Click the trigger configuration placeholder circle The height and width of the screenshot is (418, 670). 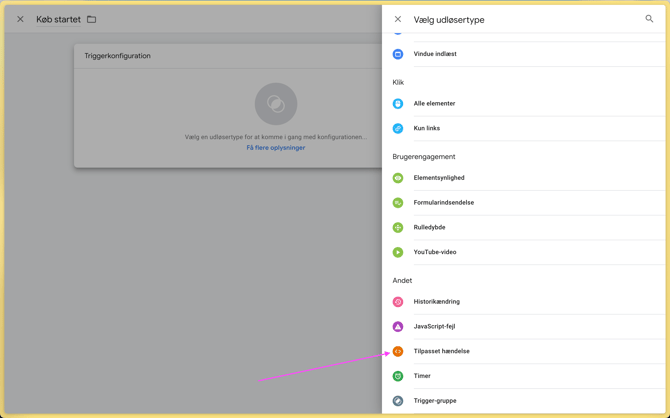click(x=276, y=104)
